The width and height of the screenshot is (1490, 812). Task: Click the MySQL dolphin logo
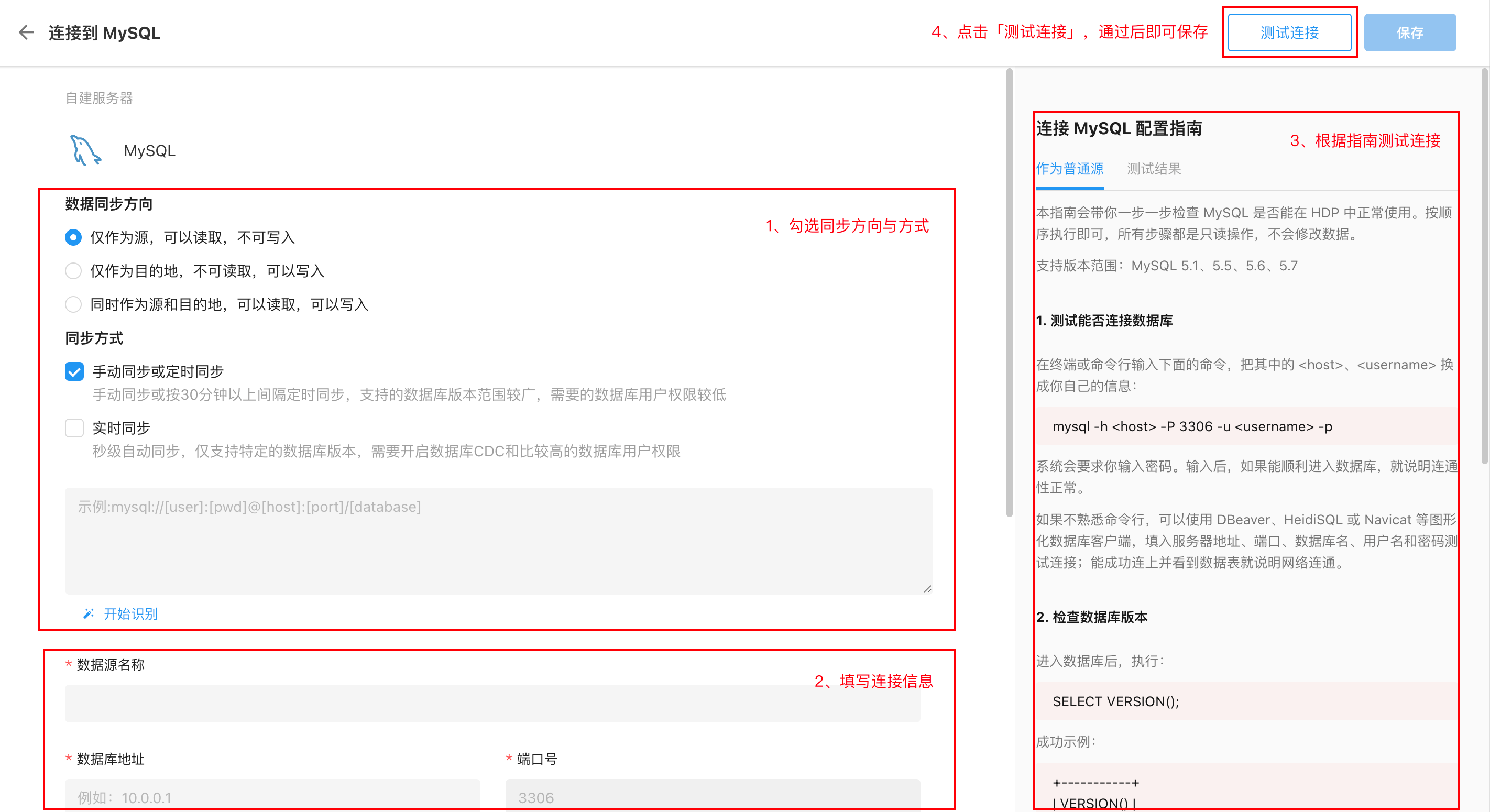(85, 150)
